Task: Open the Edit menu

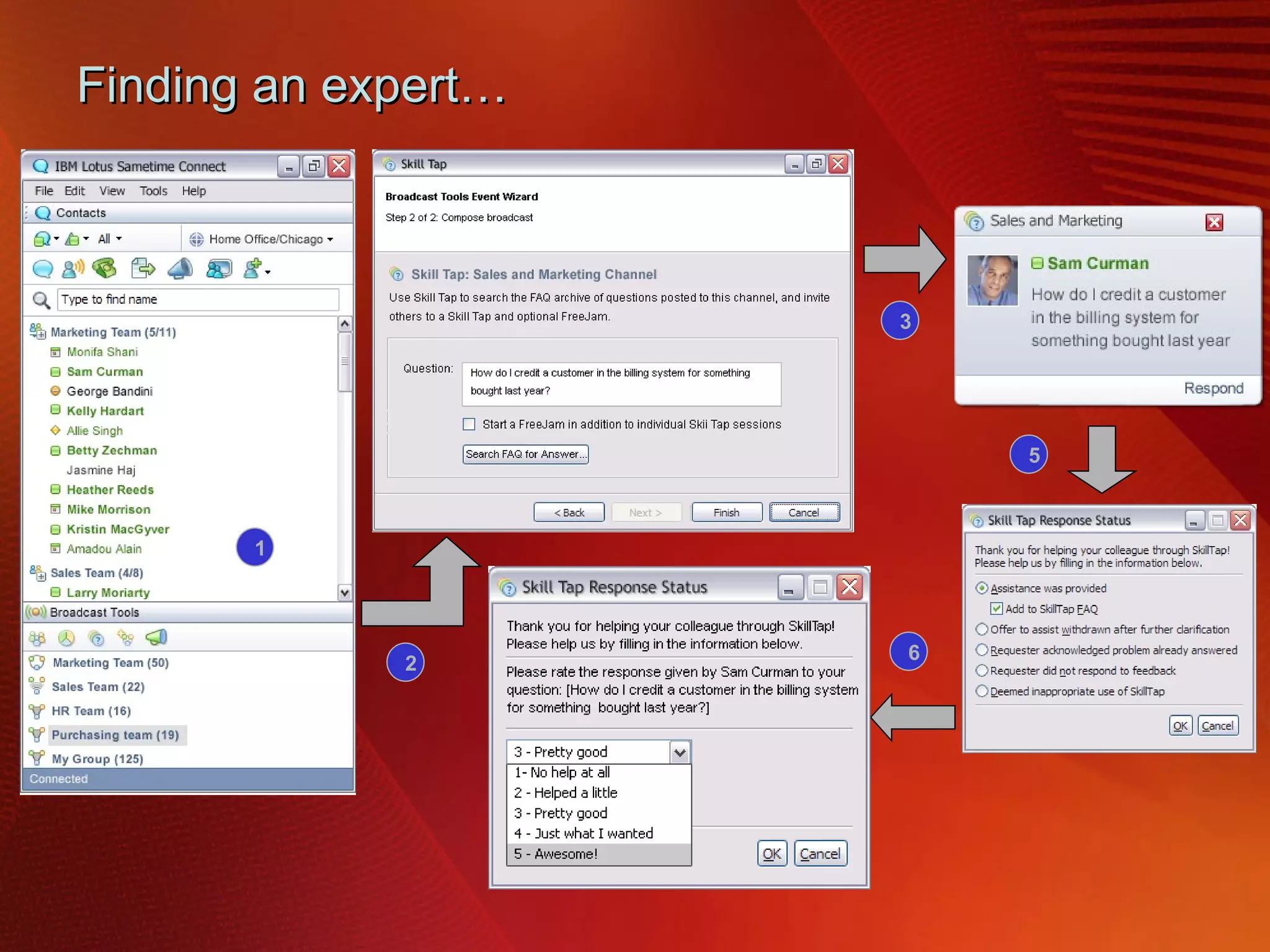Action: (x=74, y=191)
